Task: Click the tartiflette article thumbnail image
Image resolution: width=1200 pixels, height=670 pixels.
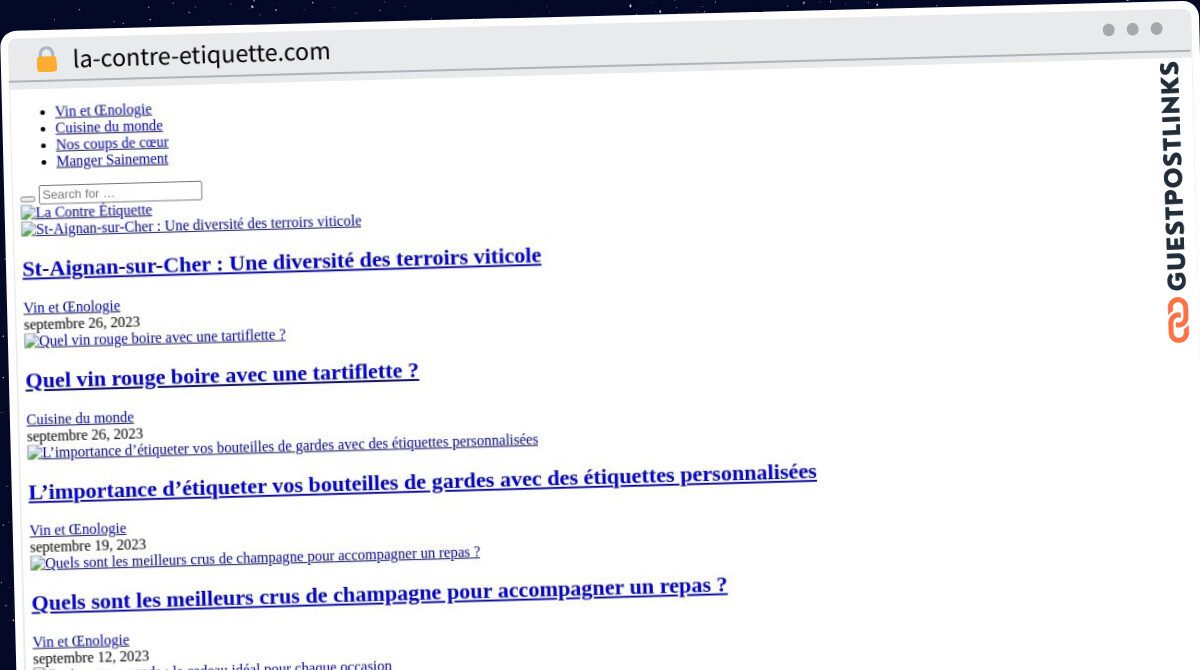Action: tap(155, 337)
